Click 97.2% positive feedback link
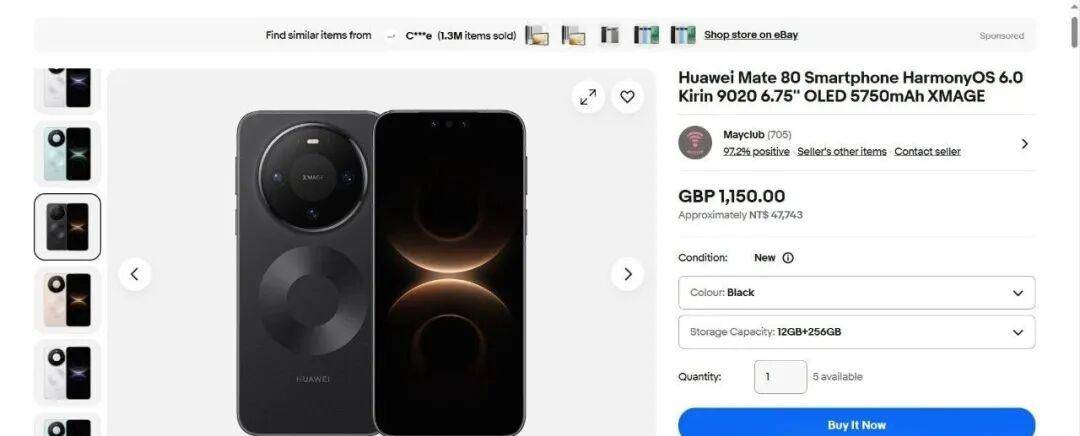The image size is (1080, 436). (x=756, y=152)
